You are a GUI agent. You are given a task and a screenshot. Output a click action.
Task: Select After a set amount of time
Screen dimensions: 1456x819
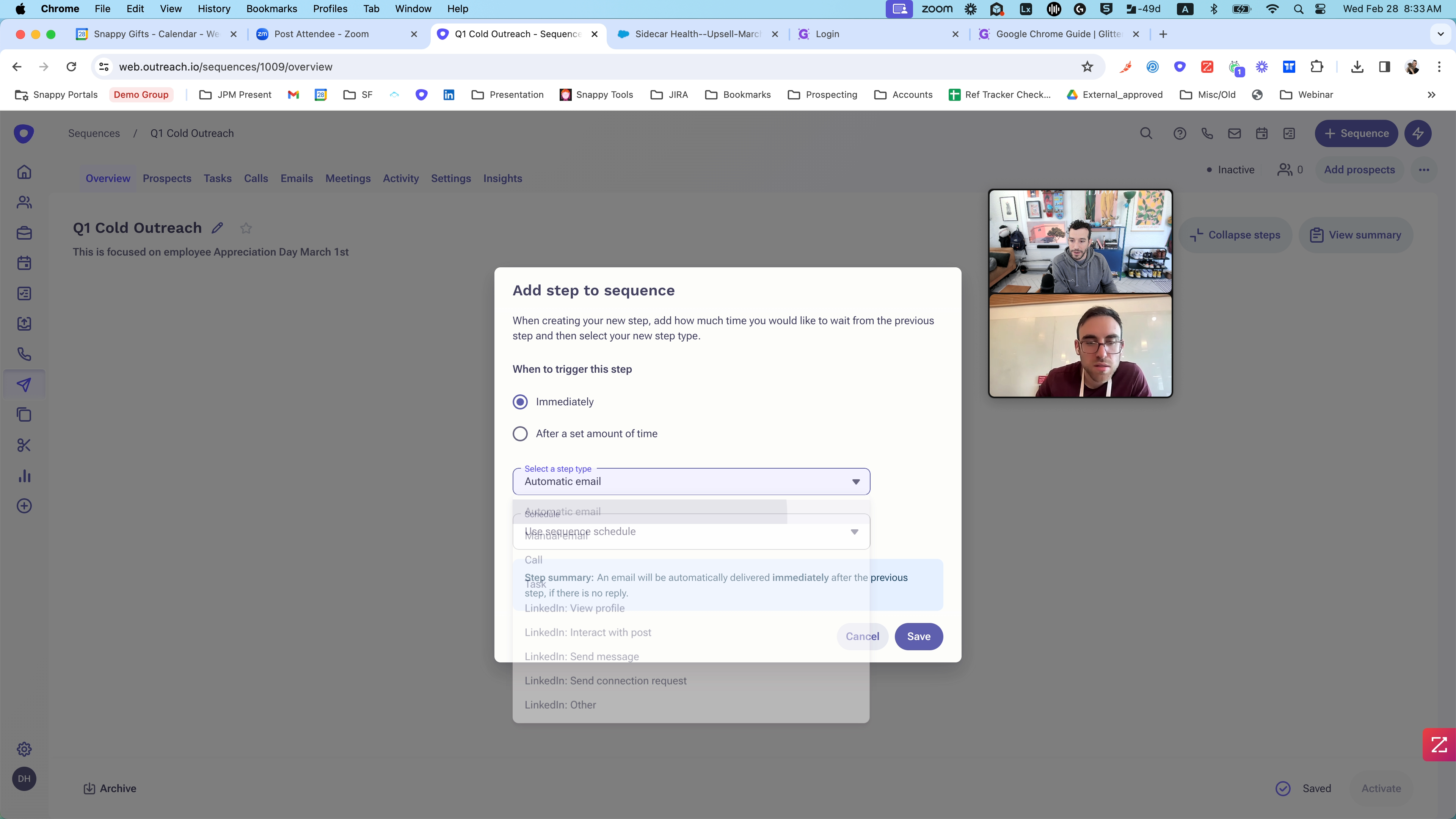click(x=520, y=433)
